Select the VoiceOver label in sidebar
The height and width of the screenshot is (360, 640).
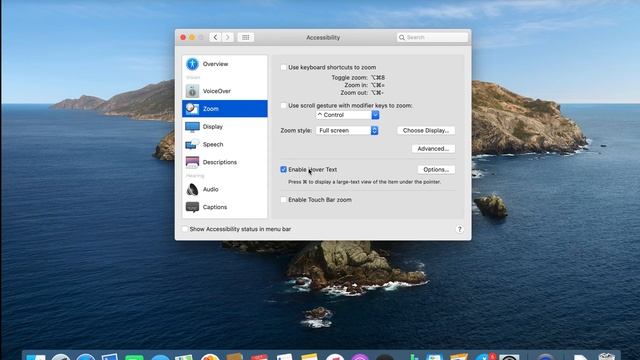click(x=217, y=91)
